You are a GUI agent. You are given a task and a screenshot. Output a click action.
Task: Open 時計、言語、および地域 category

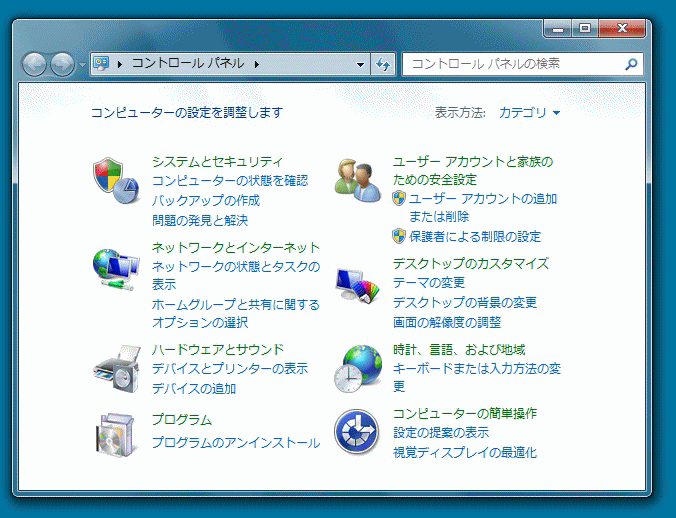click(459, 349)
